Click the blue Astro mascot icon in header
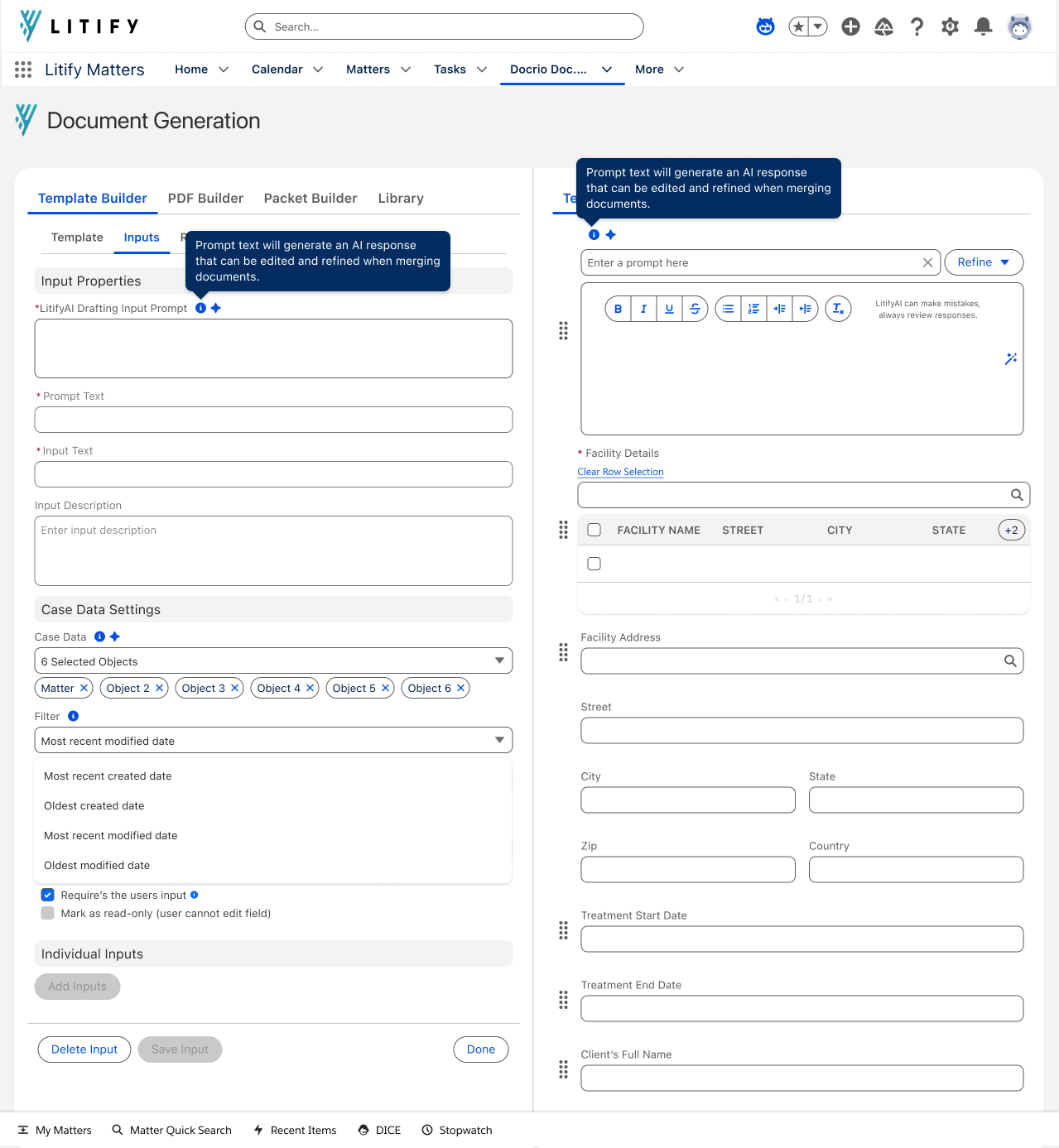The width and height of the screenshot is (1059, 1148). coord(765,26)
